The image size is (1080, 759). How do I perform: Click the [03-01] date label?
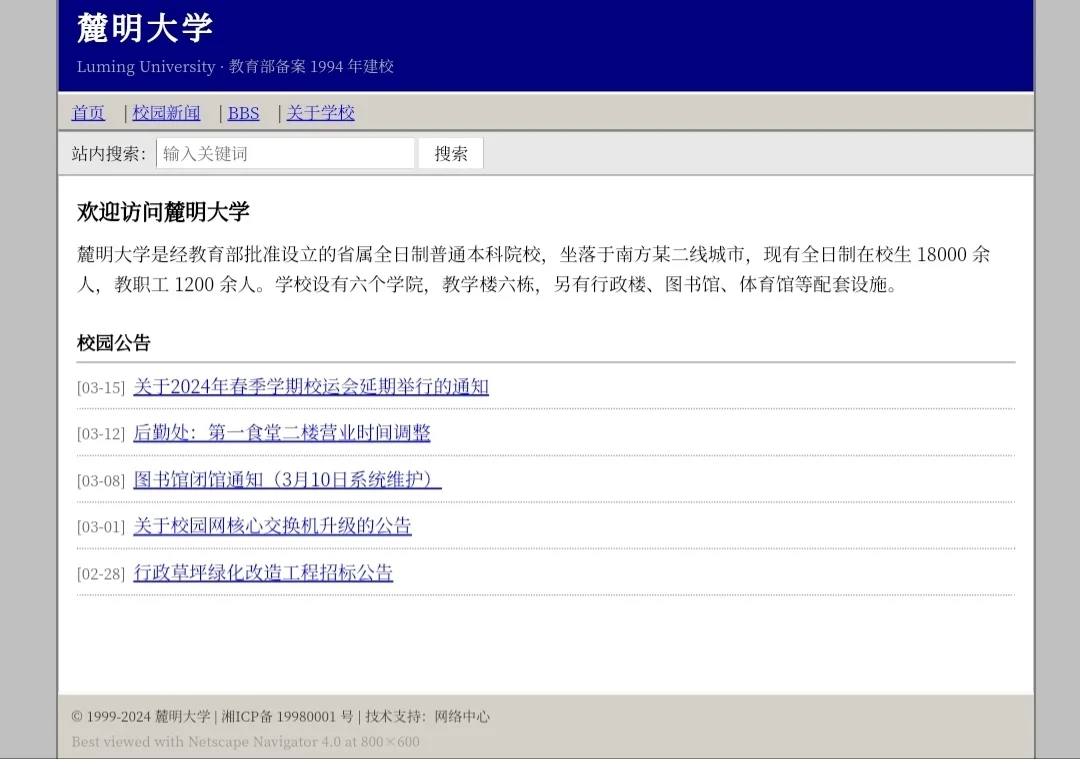pyautogui.click(x=101, y=527)
